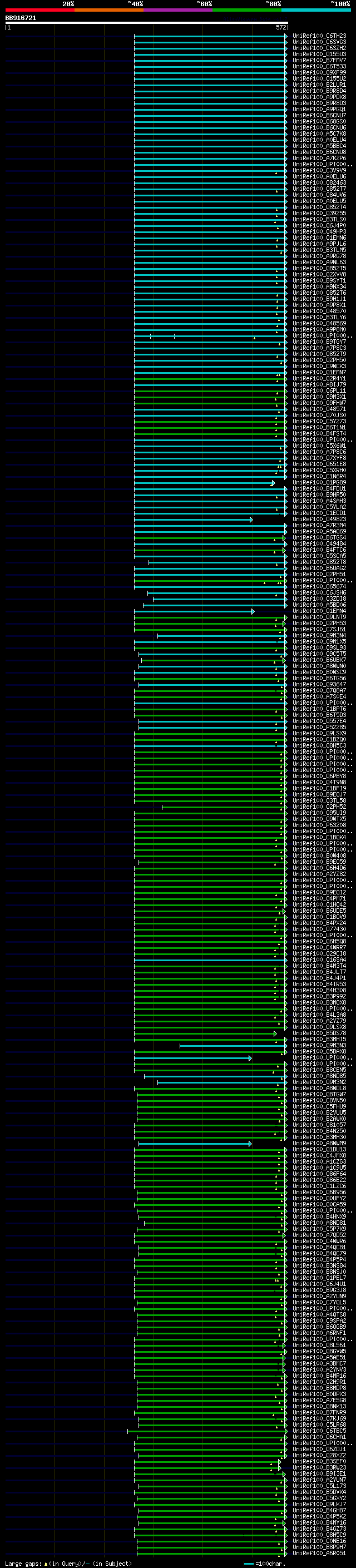Open hit UniRef100_C6SZH2
The image size is (356, 1568).
(319, 48)
